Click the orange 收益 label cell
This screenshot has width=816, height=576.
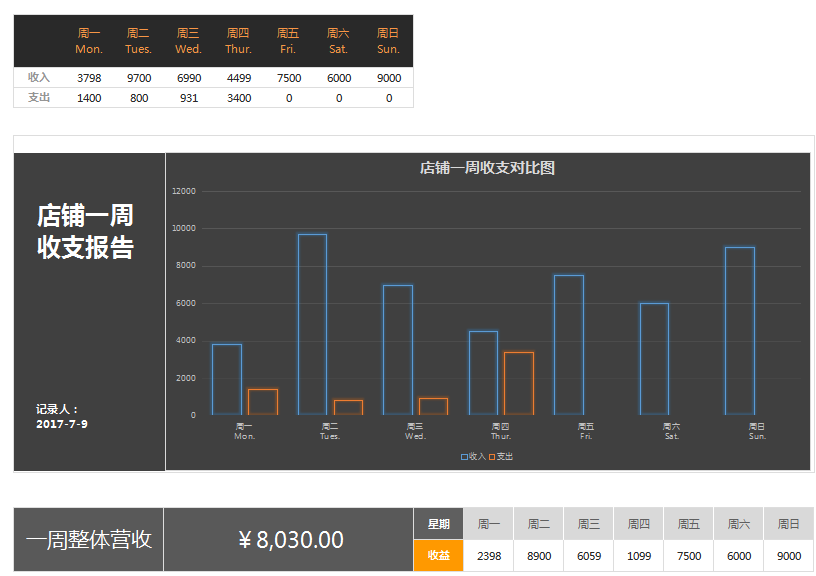(x=438, y=556)
